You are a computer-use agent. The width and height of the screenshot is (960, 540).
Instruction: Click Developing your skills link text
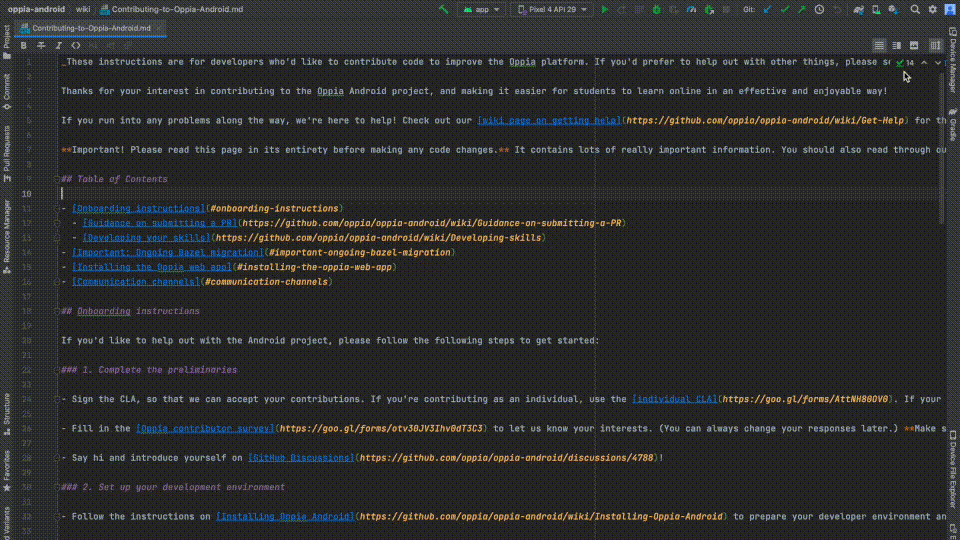coord(146,238)
